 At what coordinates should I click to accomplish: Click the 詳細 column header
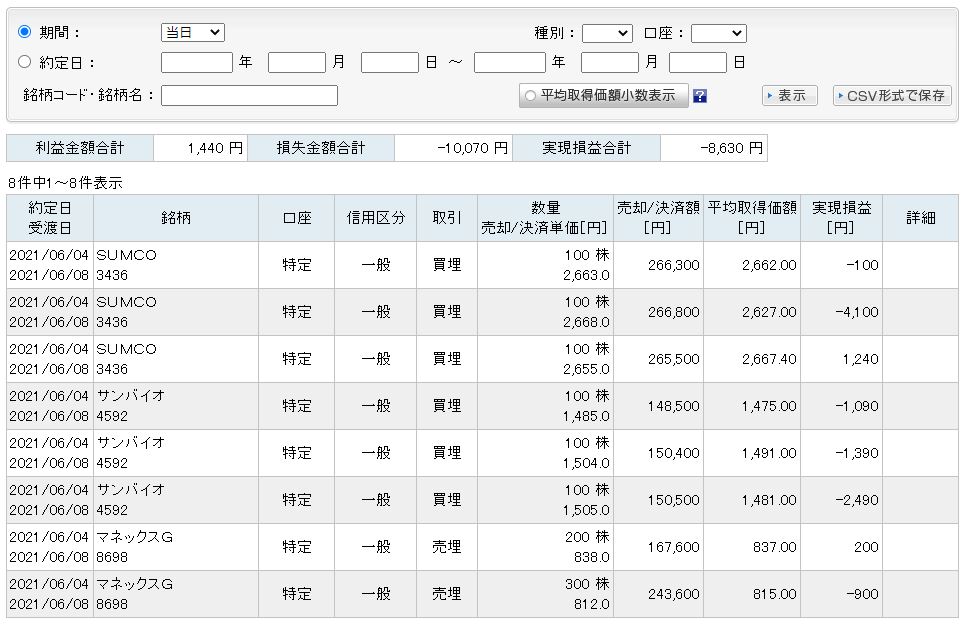(x=920, y=218)
